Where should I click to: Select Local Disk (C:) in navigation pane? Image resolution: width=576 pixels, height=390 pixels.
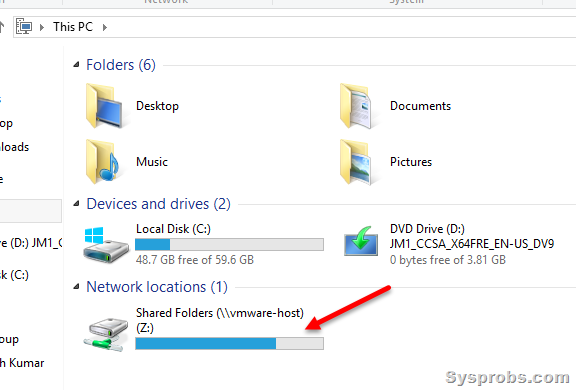[x=14, y=275]
